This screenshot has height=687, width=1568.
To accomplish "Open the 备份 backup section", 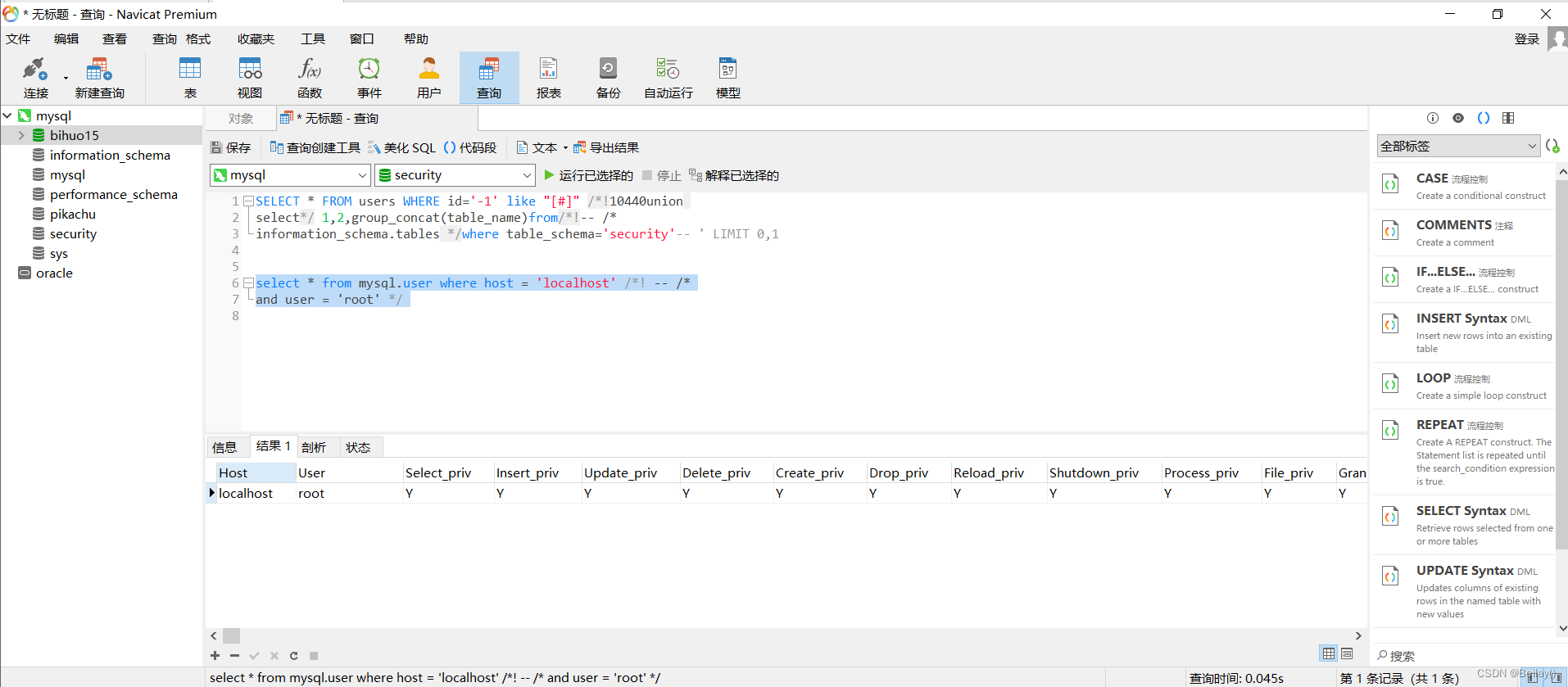I will click(609, 78).
